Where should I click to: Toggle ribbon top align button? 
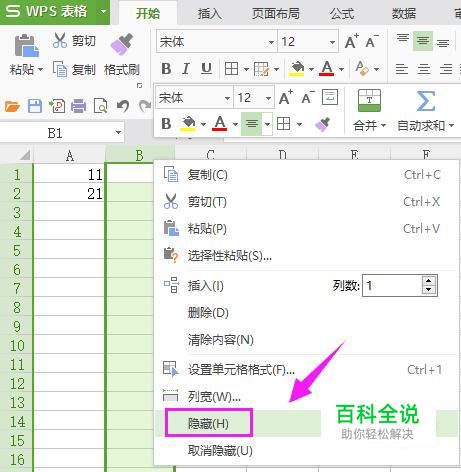tap(403, 39)
